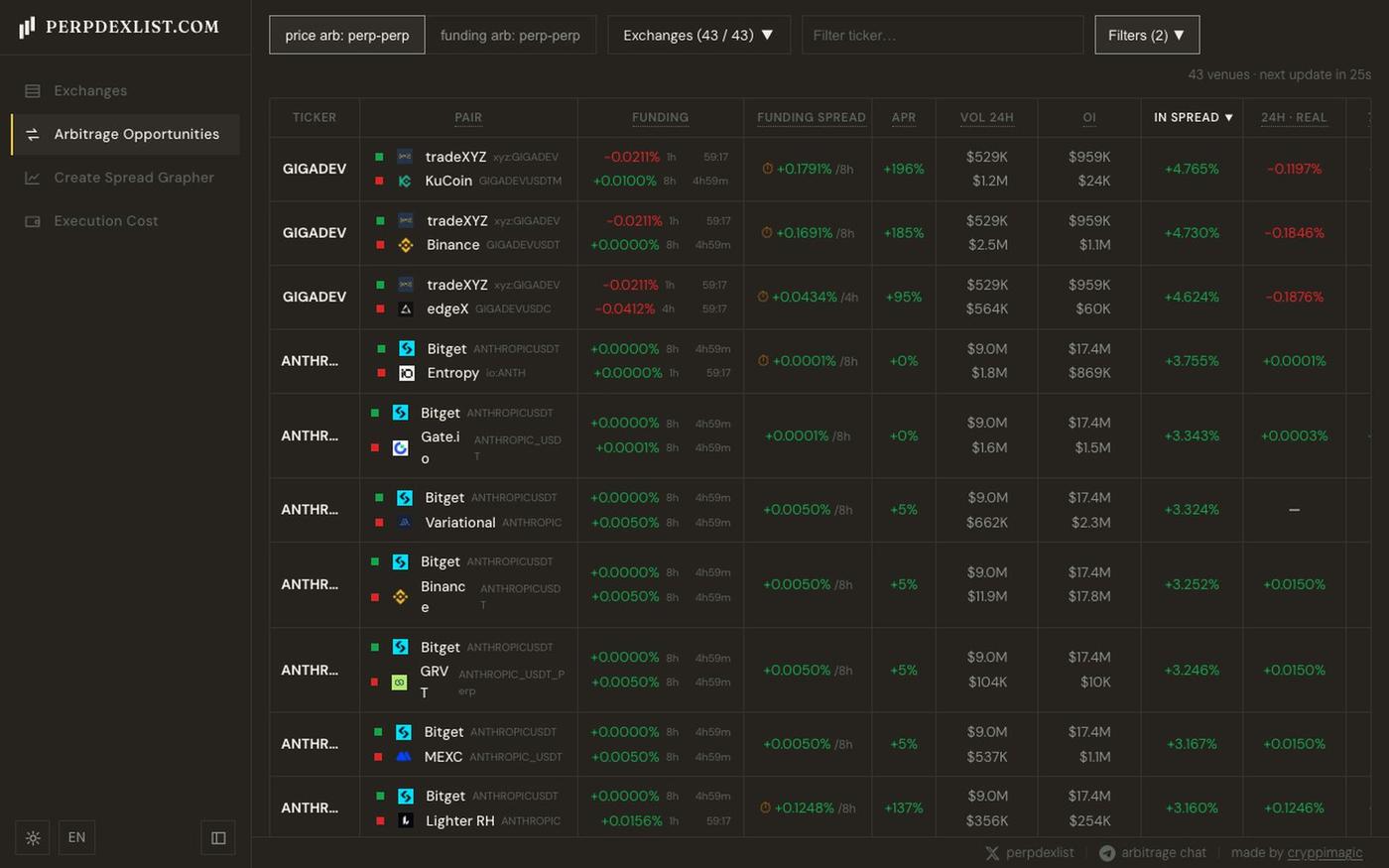Open the Exchanges sidebar item
The width and height of the screenshot is (1389, 868).
(x=125, y=90)
